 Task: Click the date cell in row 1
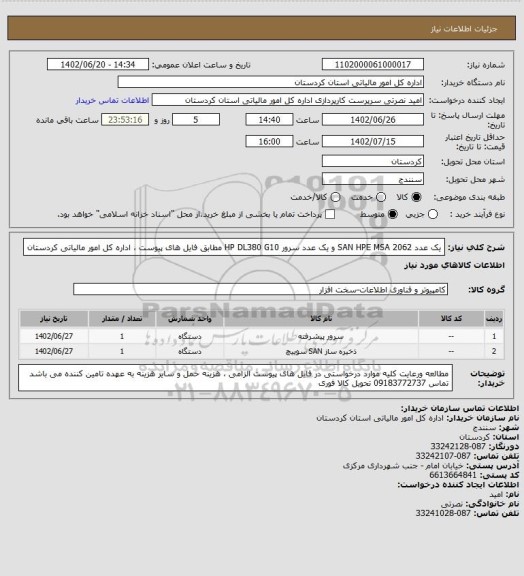tap(54, 336)
